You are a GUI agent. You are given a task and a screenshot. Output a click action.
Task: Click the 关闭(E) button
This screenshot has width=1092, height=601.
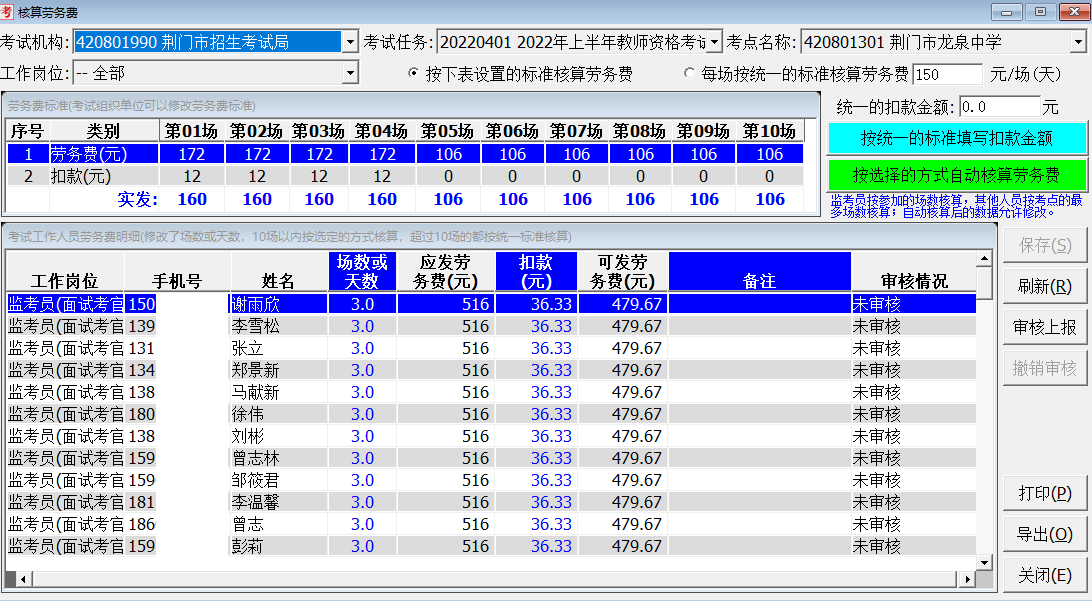pos(1045,576)
